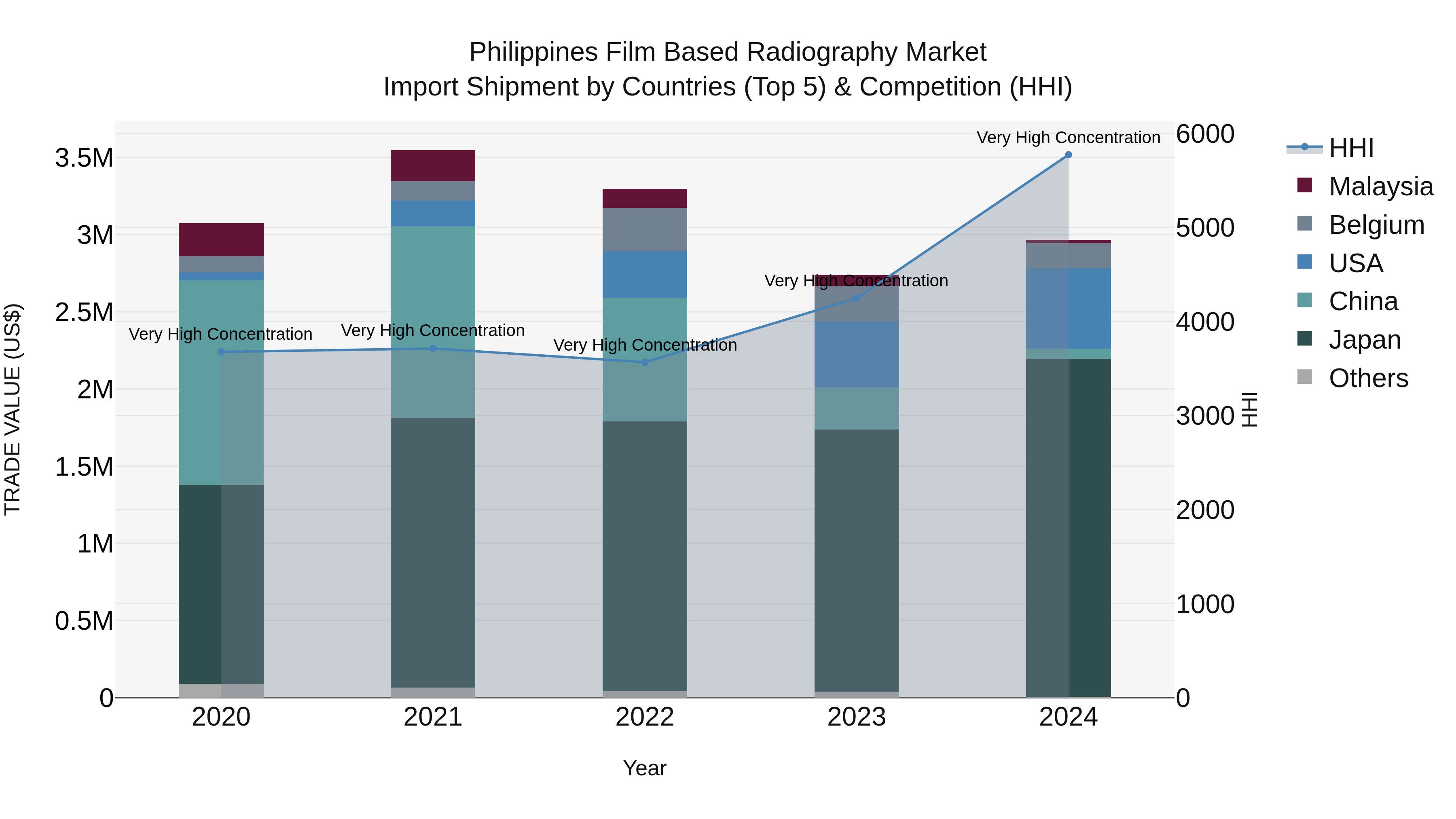The width and height of the screenshot is (1456, 819).
Task: Click the 2022 HHI line marker
Action: (x=645, y=362)
